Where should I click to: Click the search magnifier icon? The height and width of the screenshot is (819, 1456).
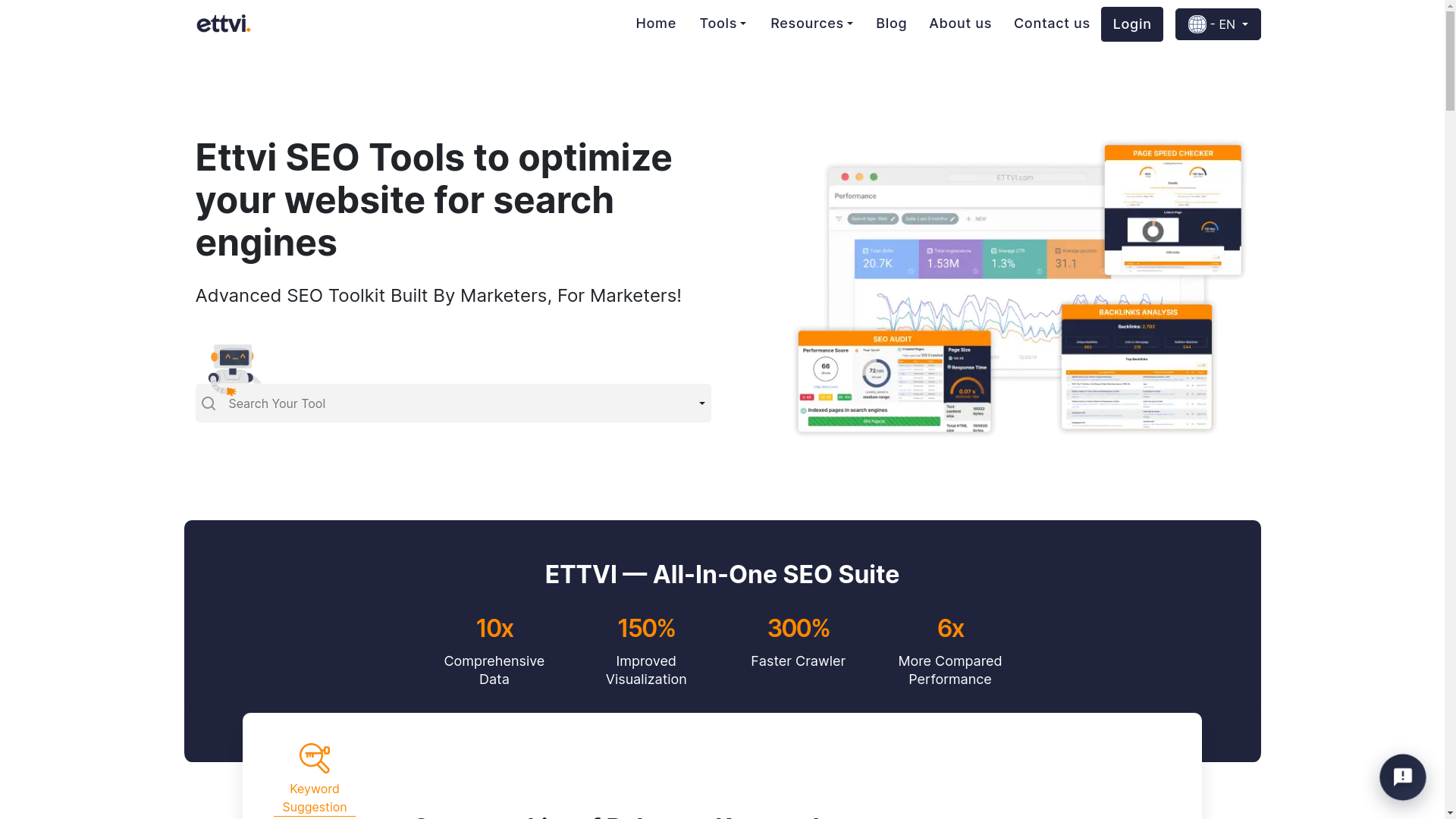point(209,403)
